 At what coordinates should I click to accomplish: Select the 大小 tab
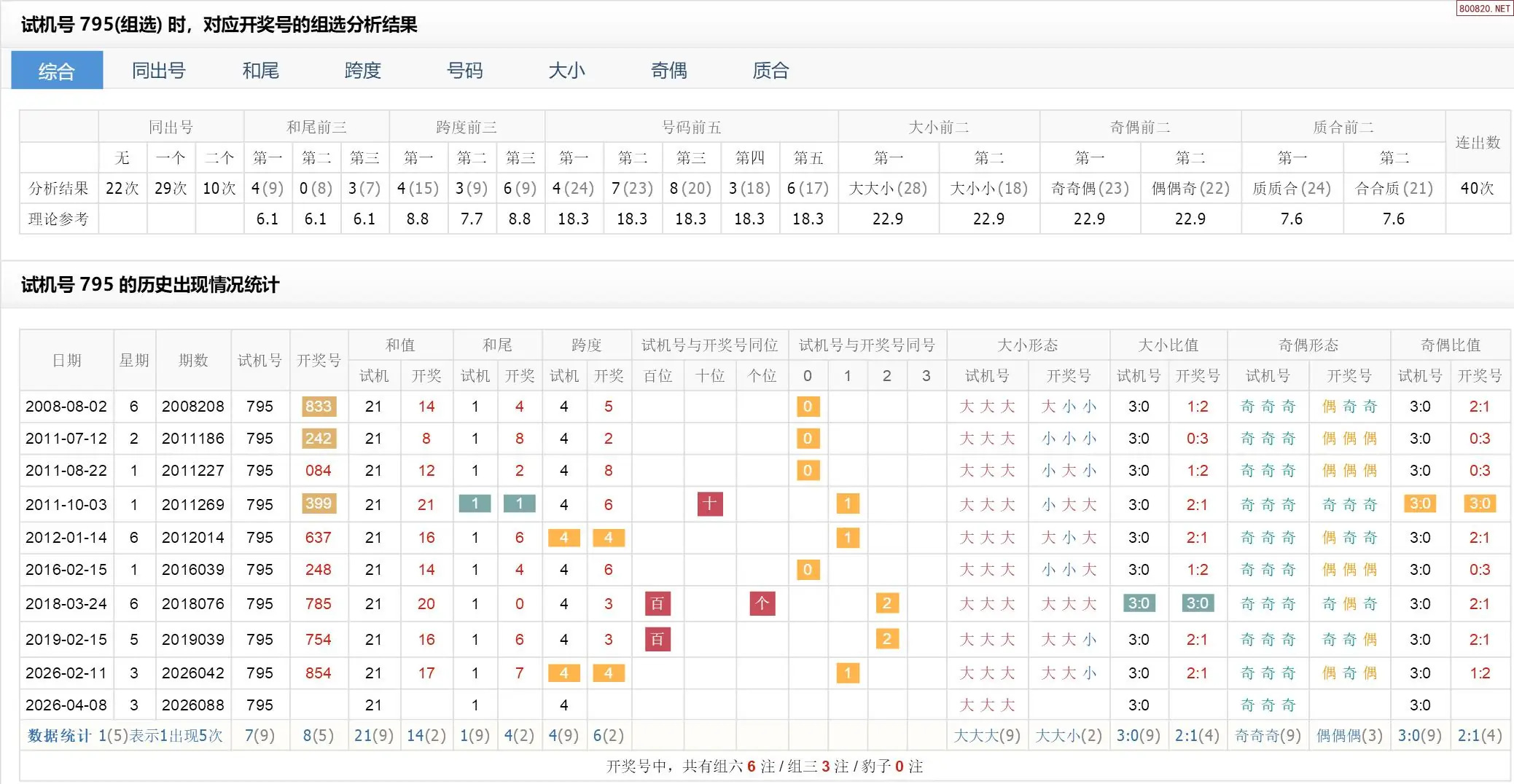[566, 71]
